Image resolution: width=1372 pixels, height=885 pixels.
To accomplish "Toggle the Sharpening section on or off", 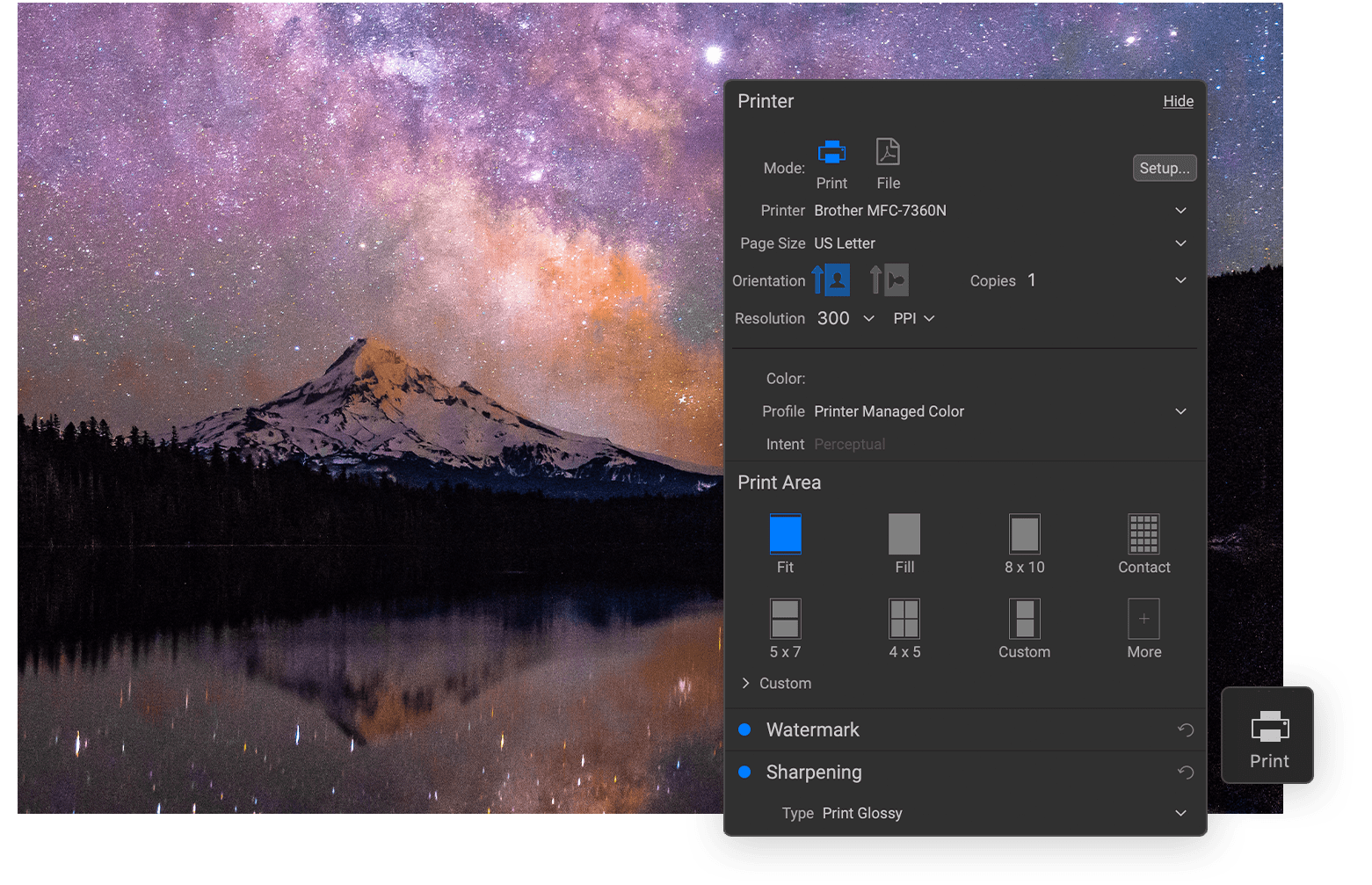I will click(x=744, y=772).
